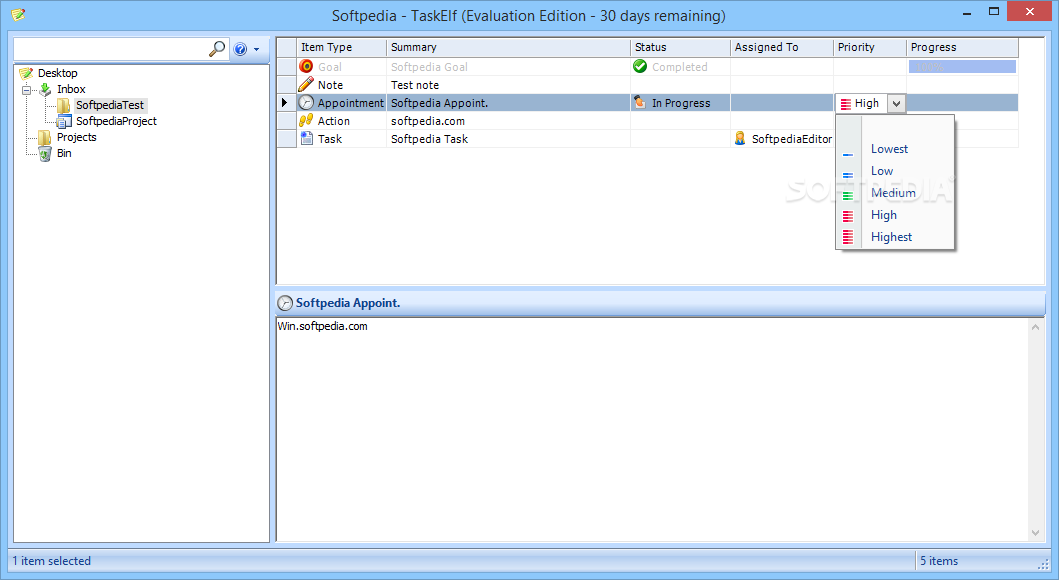The width and height of the screenshot is (1059, 580).
Task: Select the Desktop tree node
Action: (57, 73)
